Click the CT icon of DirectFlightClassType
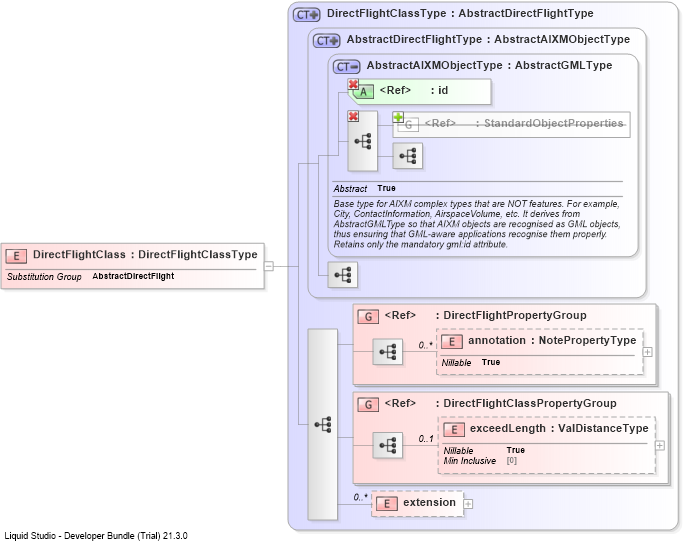683x541 pixels. (x=307, y=15)
